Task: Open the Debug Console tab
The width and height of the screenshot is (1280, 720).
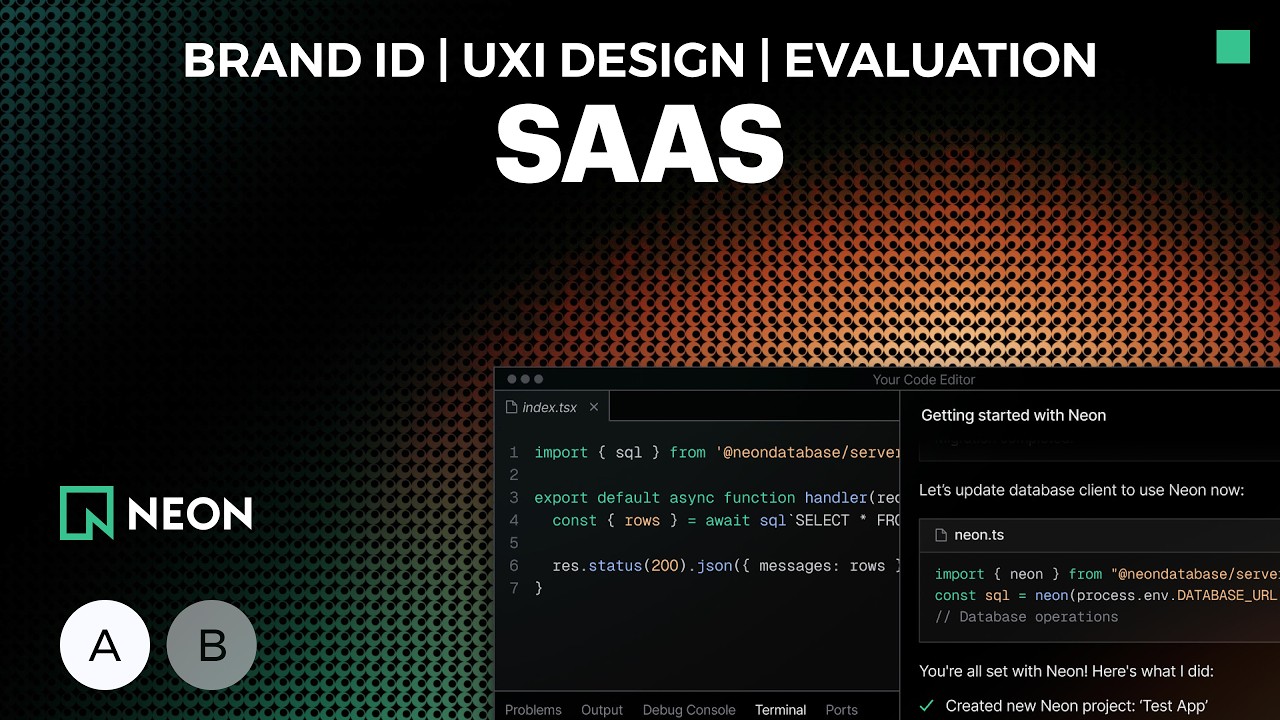Action: pyautogui.click(x=689, y=710)
